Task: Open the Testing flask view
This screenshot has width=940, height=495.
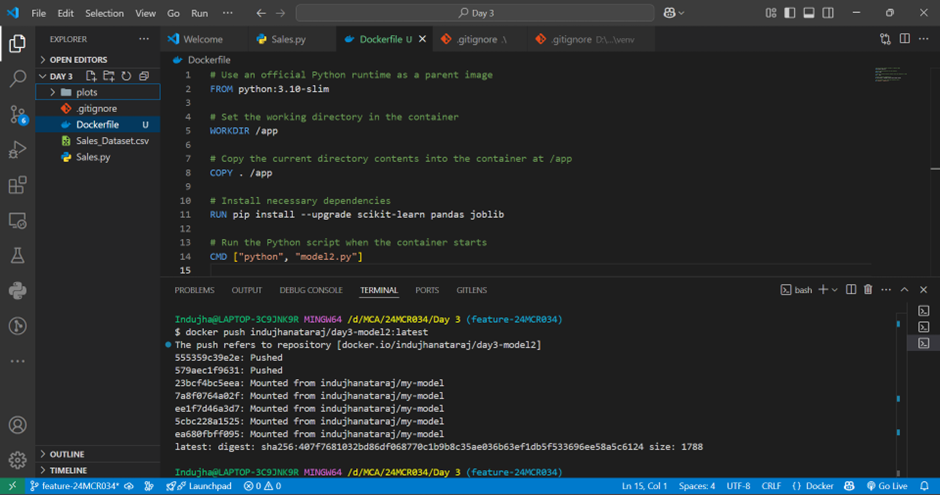Action: coord(17,256)
